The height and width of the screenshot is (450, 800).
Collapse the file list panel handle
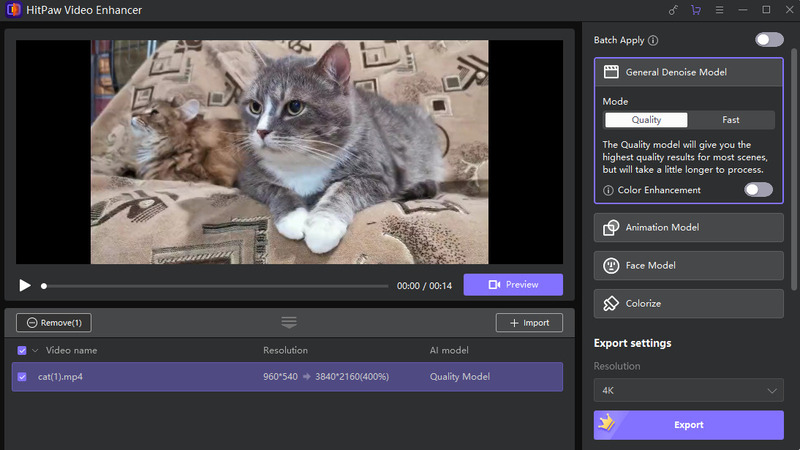pyautogui.click(x=289, y=322)
